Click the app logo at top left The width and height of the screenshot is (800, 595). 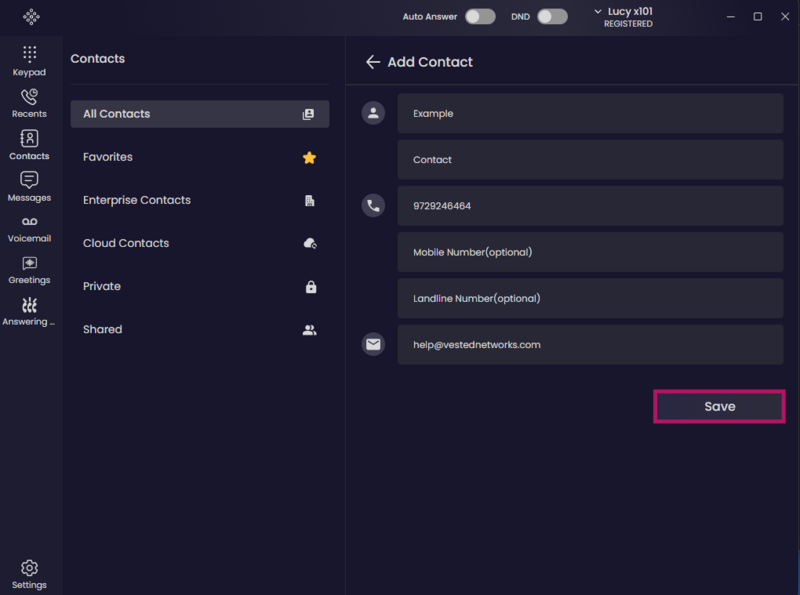coord(31,17)
